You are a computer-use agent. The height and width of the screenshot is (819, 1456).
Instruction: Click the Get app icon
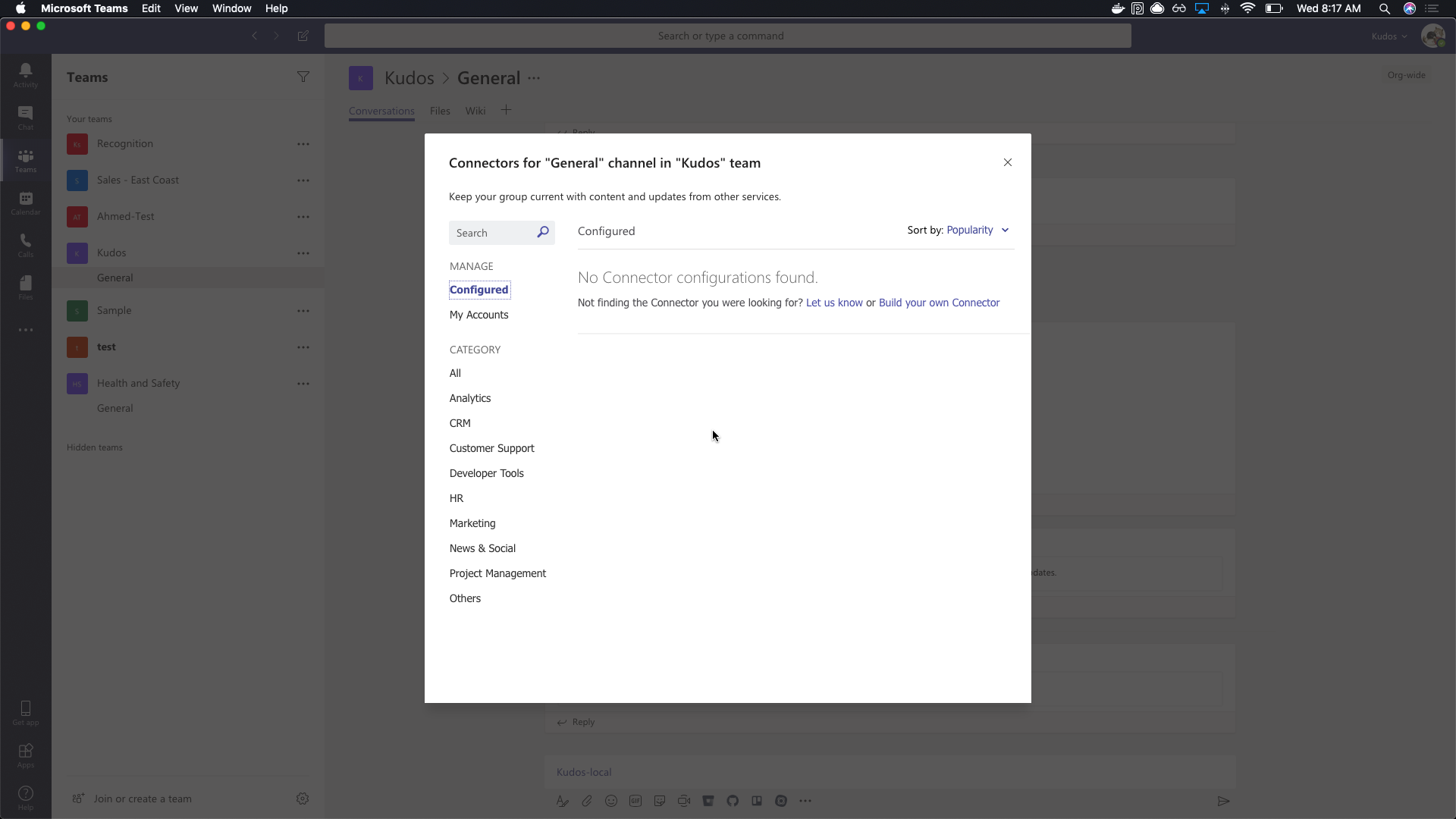point(26,712)
